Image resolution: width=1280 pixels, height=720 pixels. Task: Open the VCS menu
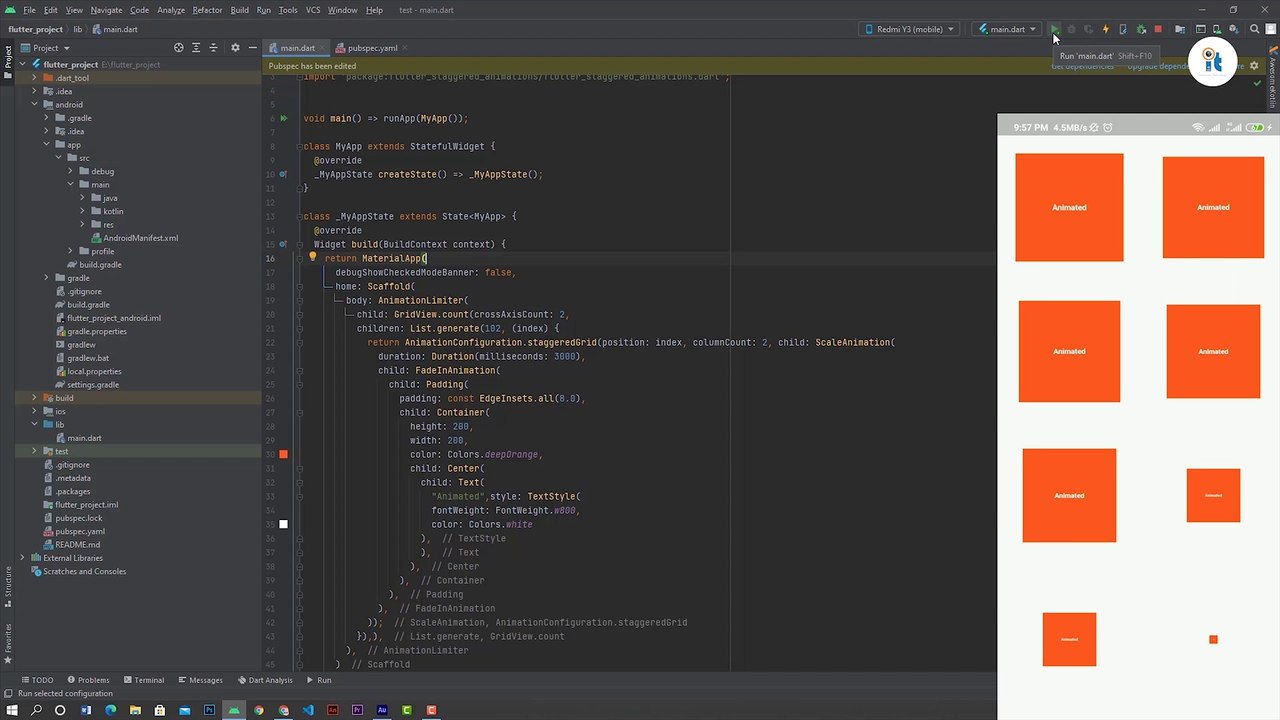point(313,10)
